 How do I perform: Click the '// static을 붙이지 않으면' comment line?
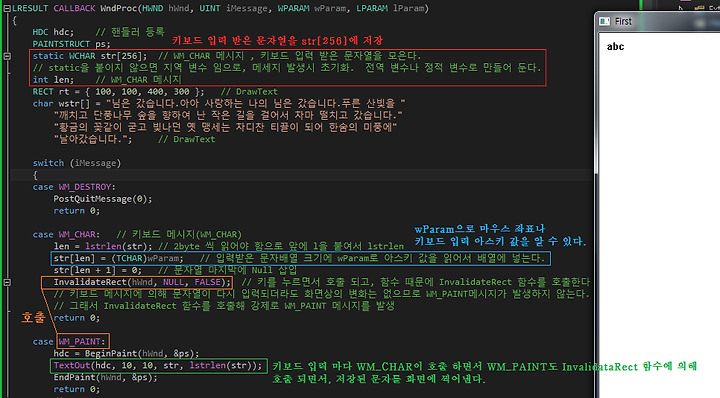click(287, 68)
